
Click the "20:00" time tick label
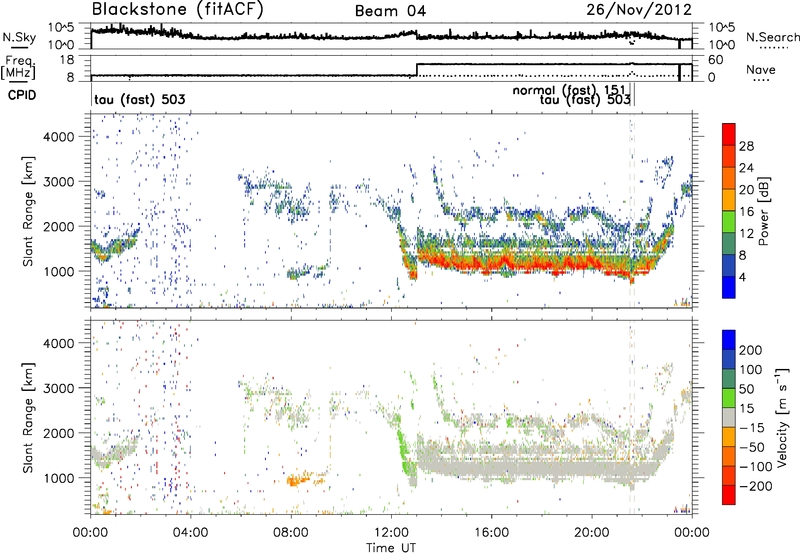pyautogui.click(x=591, y=533)
